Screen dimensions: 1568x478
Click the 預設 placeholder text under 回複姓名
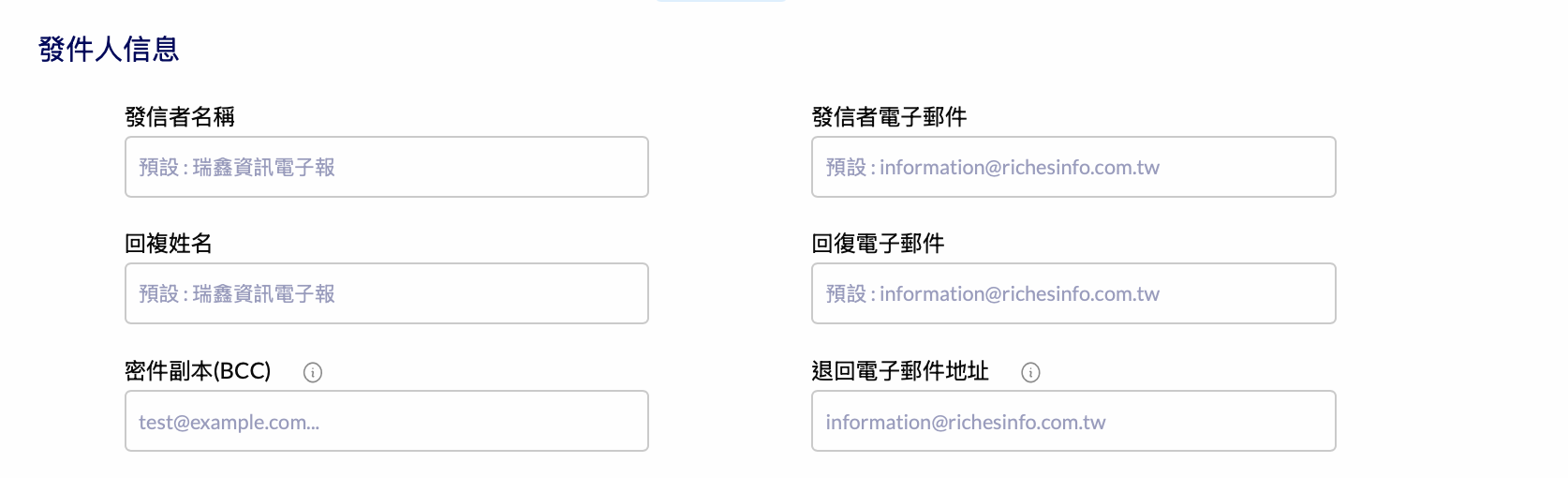(237, 294)
